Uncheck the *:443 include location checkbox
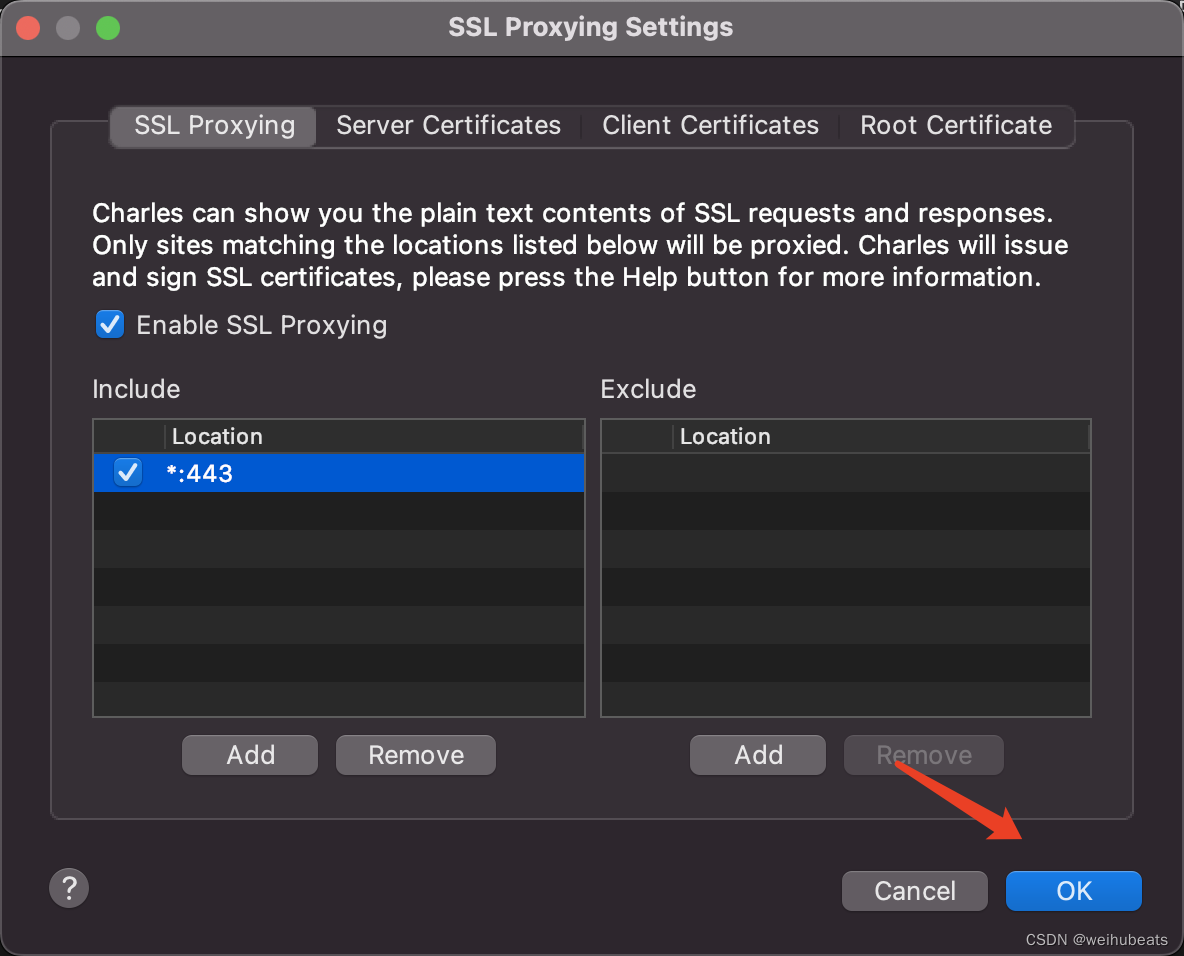Image resolution: width=1184 pixels, height=956 pixels. [x=128, y=473]
